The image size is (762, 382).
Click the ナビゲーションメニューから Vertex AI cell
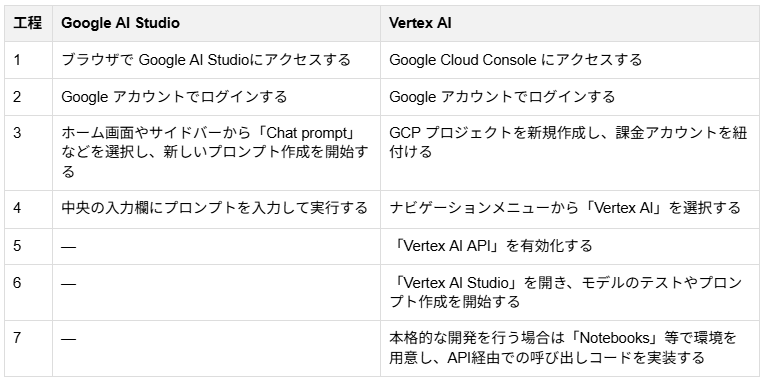pos(570,209)
